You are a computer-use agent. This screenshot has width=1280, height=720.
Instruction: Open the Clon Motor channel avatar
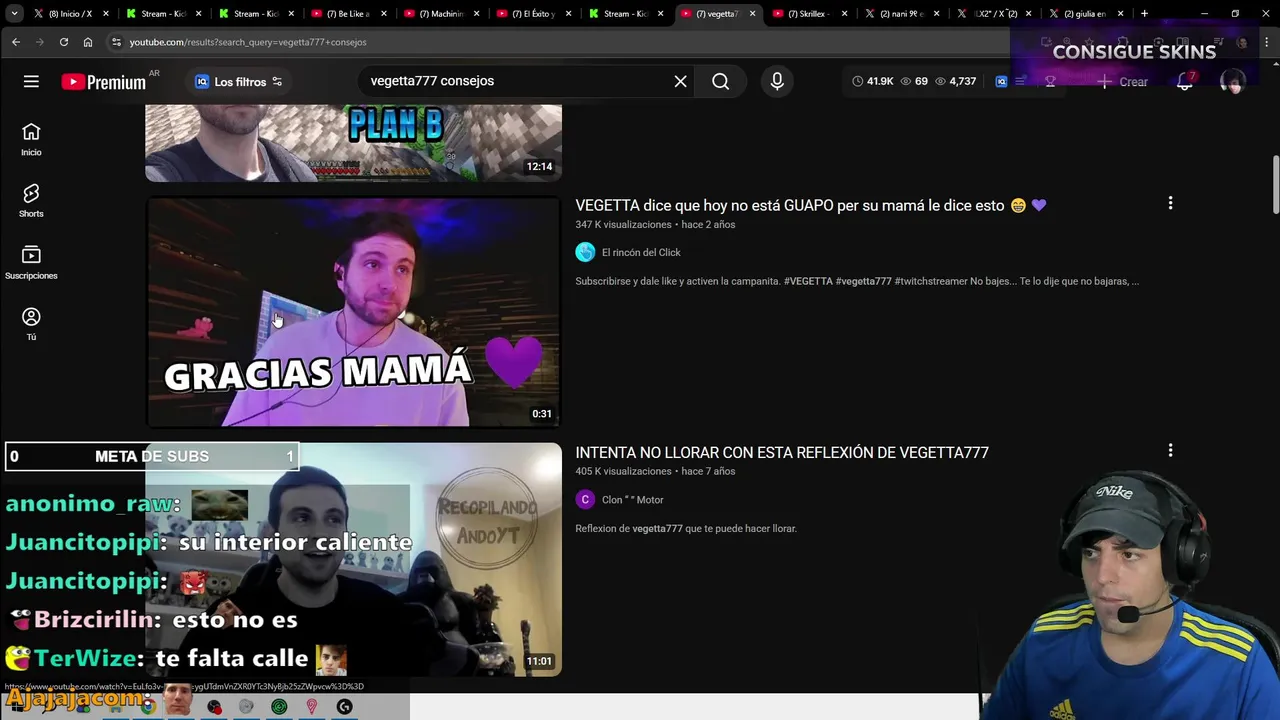pyautogui.click(x=585, y=499)
